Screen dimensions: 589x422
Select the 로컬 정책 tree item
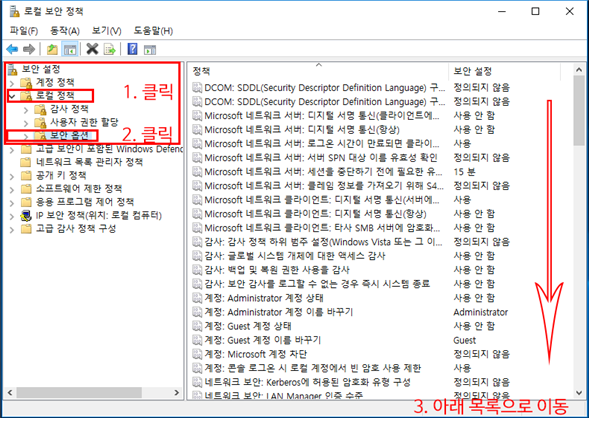click(55, 96)
